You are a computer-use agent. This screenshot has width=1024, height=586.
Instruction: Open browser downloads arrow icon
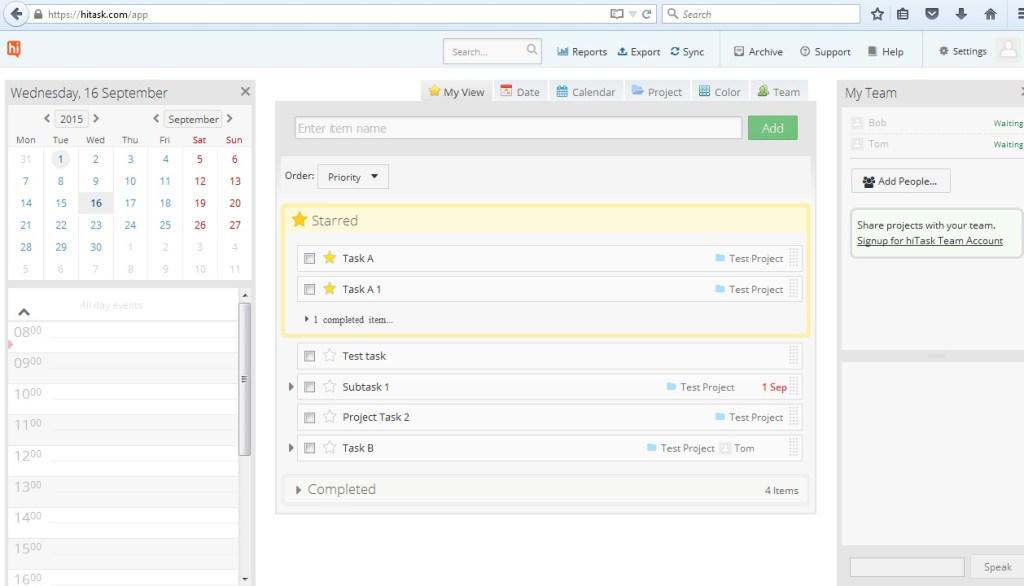coord(961,14)
